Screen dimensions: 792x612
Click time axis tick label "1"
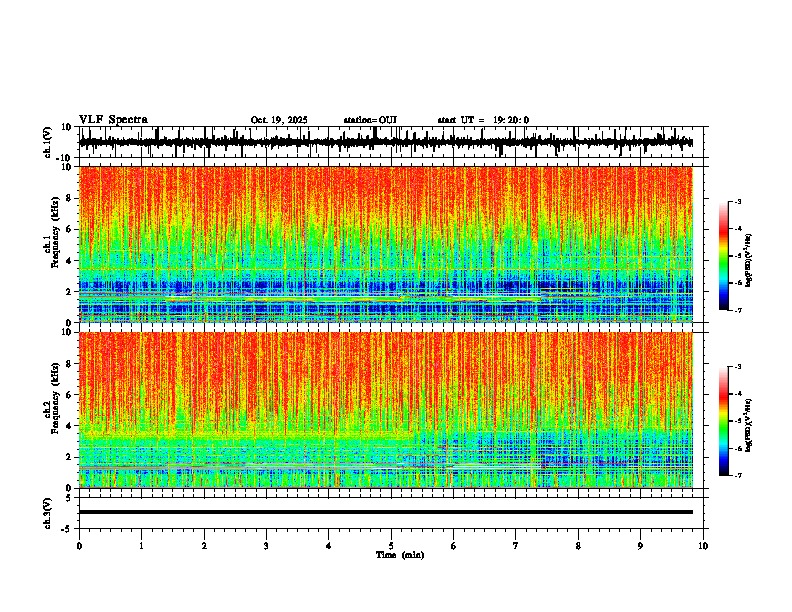pyautogui.click(x=141, y=546)
